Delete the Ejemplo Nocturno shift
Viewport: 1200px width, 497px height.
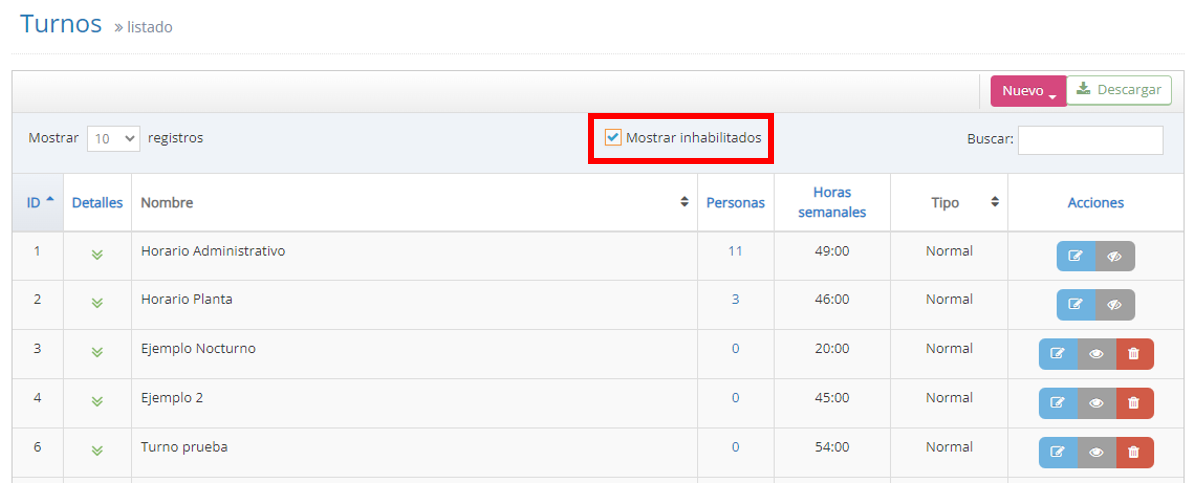pyautogui.click(x=1134, y=354)
